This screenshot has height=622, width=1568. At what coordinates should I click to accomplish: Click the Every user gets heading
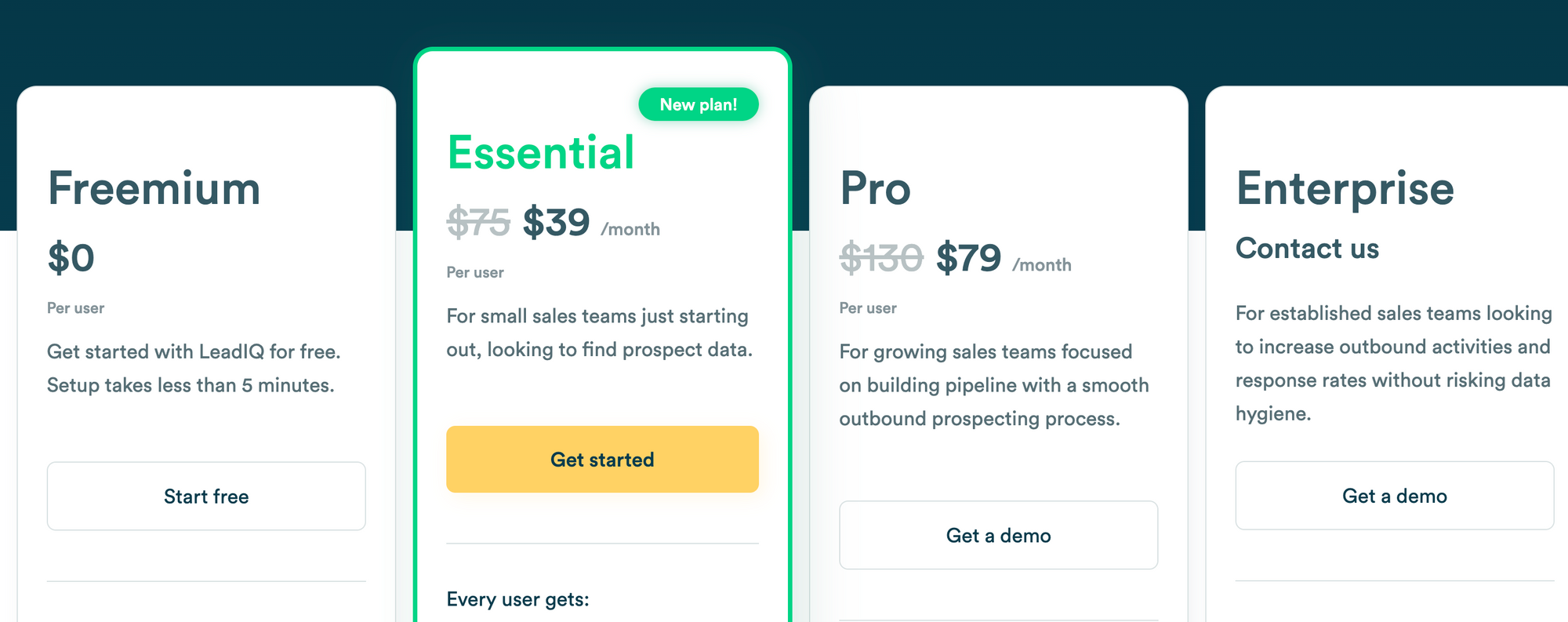(517, 598)
